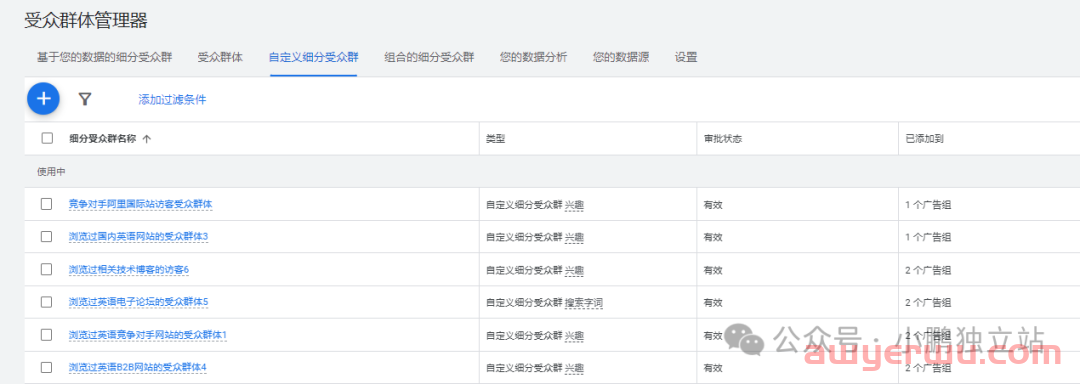Check the box for 浏览过国内英语网站的受众群体3
Image resolution: width=1080 pixels, height=384 pixels.
tap(47, 236)
